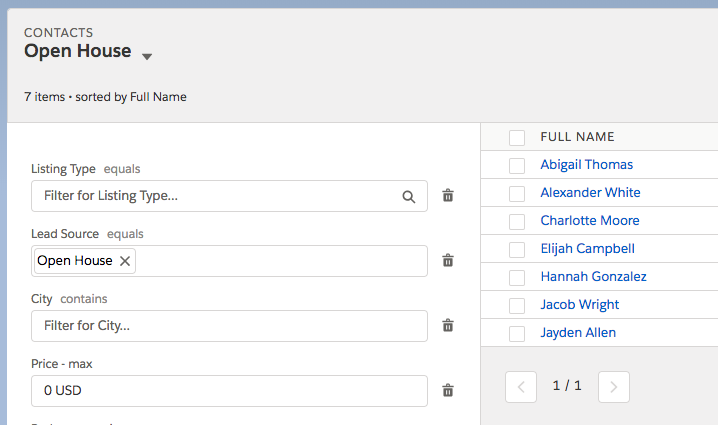Check the box for Elijah Campbell
Viewport: 718px width, 425px height.
(x=517, y=250)
